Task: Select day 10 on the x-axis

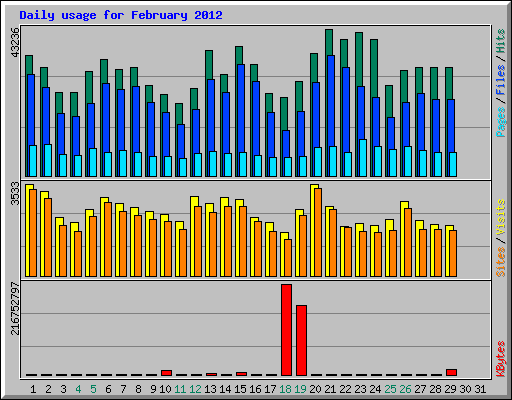Action: 165,389
